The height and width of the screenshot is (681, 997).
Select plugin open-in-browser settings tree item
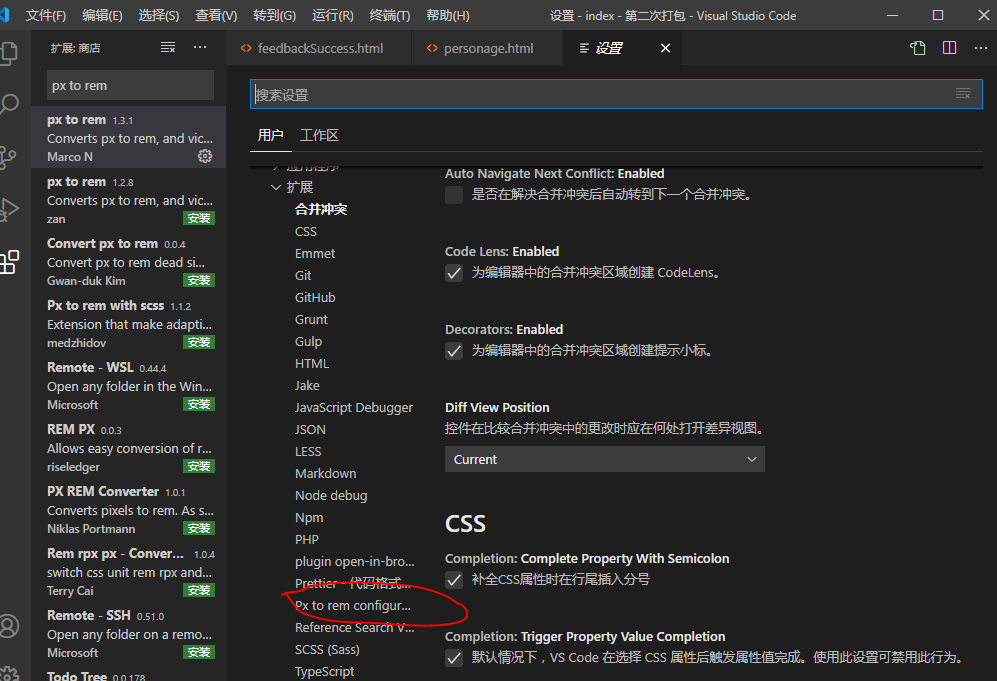(x=354, y=561)
